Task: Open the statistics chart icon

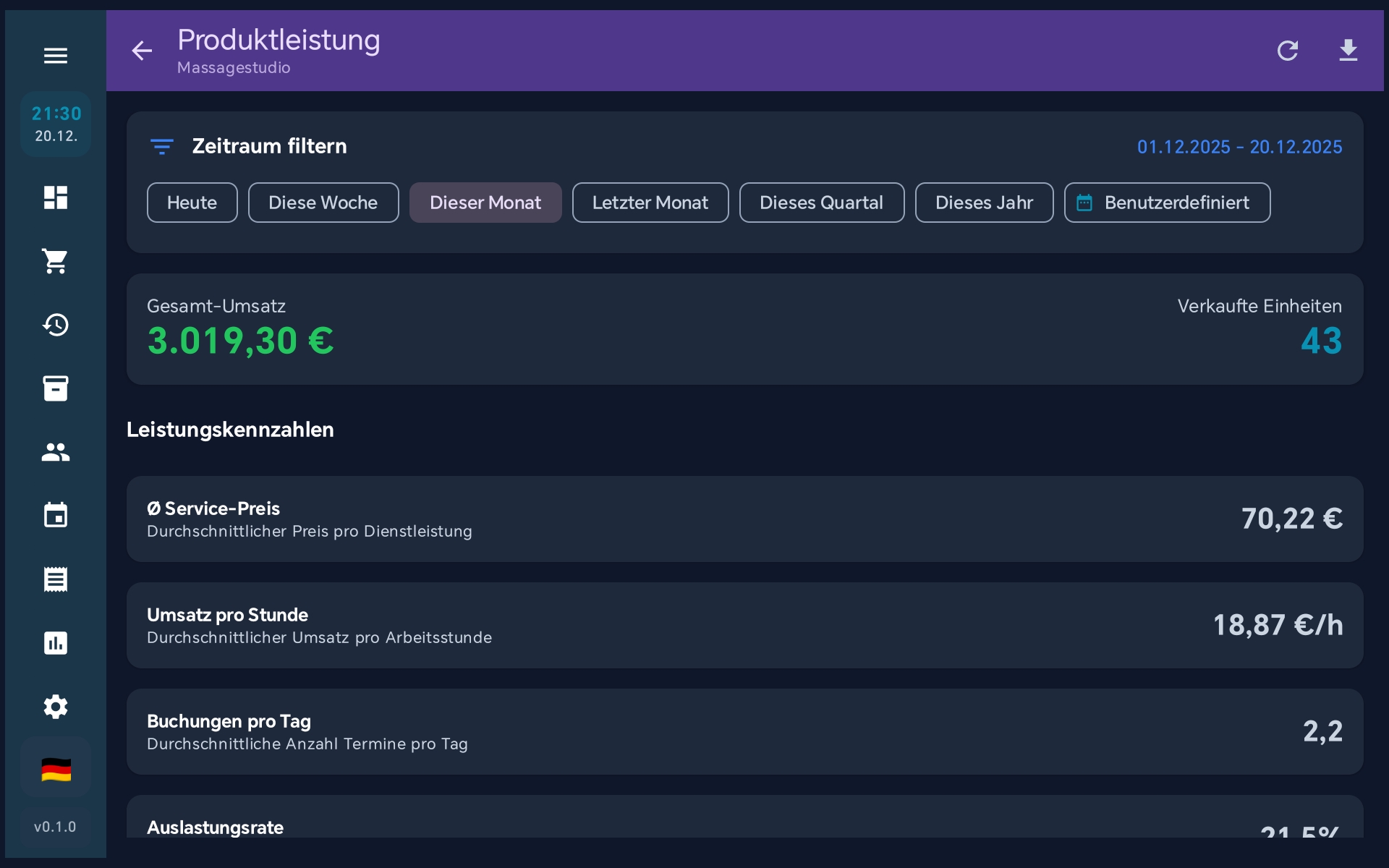Action: 56,643
